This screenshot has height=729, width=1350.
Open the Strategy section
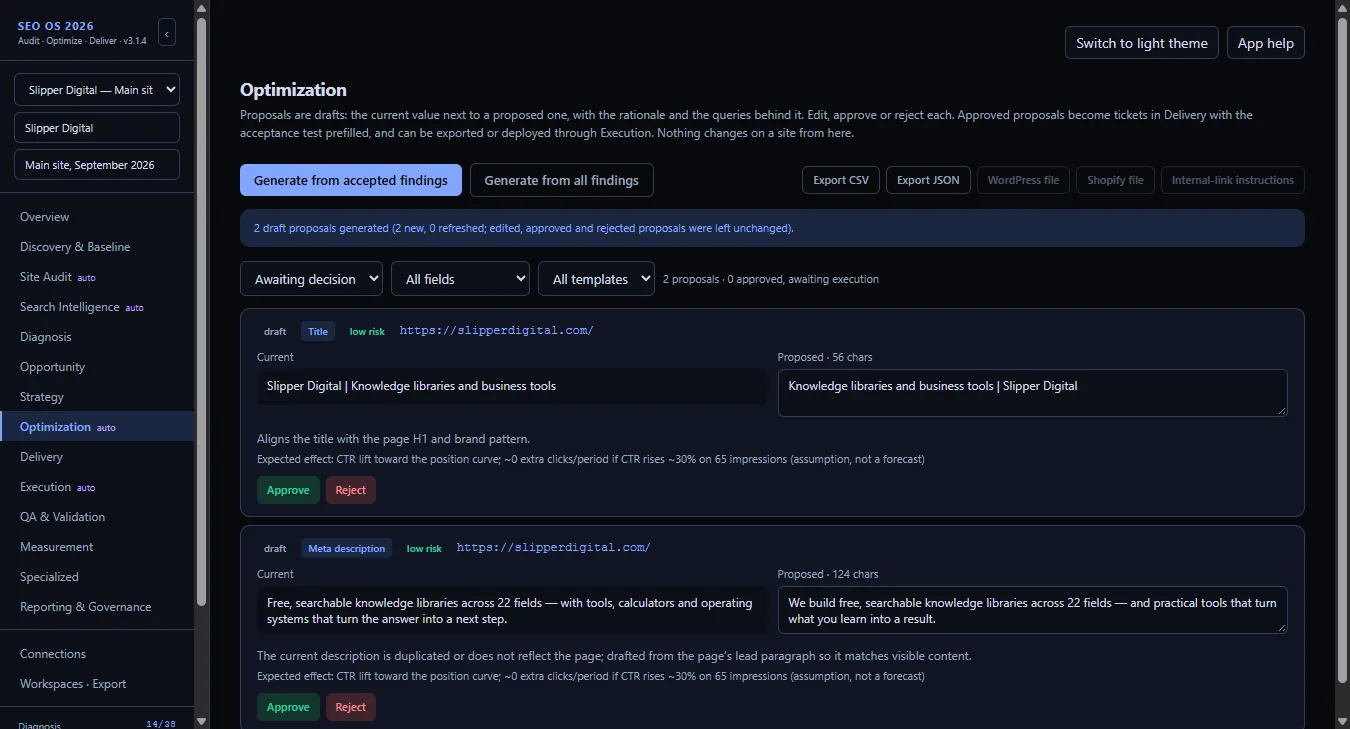pyautogui.click(x=97, y=397)
